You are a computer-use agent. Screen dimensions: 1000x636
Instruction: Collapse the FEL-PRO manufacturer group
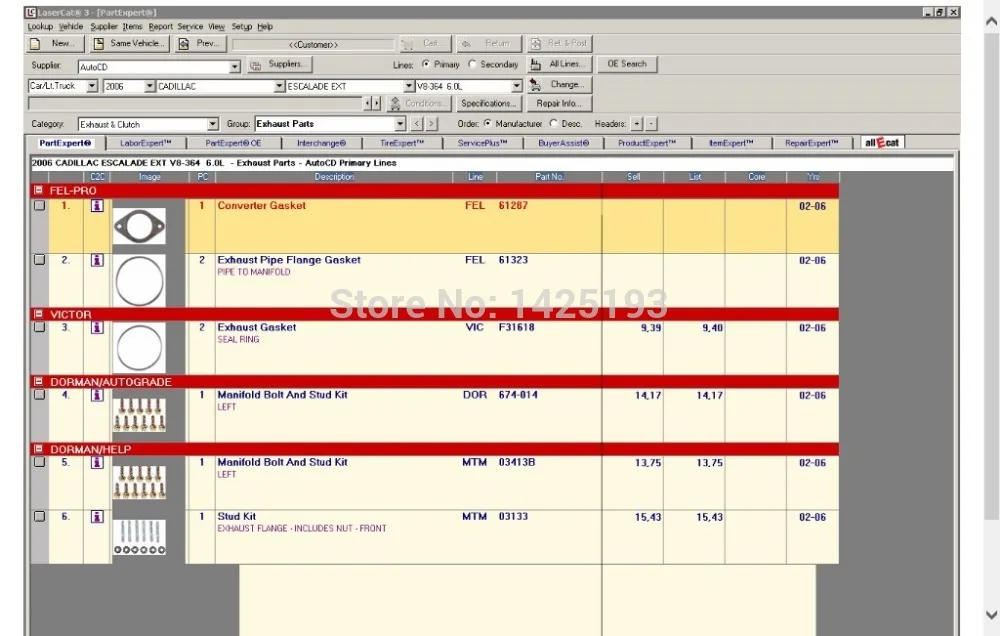point(38,190)
